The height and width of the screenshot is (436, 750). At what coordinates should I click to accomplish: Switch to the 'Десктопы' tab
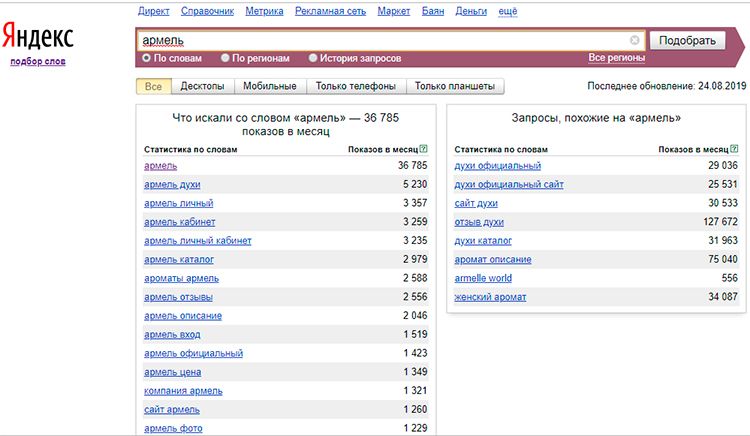click(202, 86)
